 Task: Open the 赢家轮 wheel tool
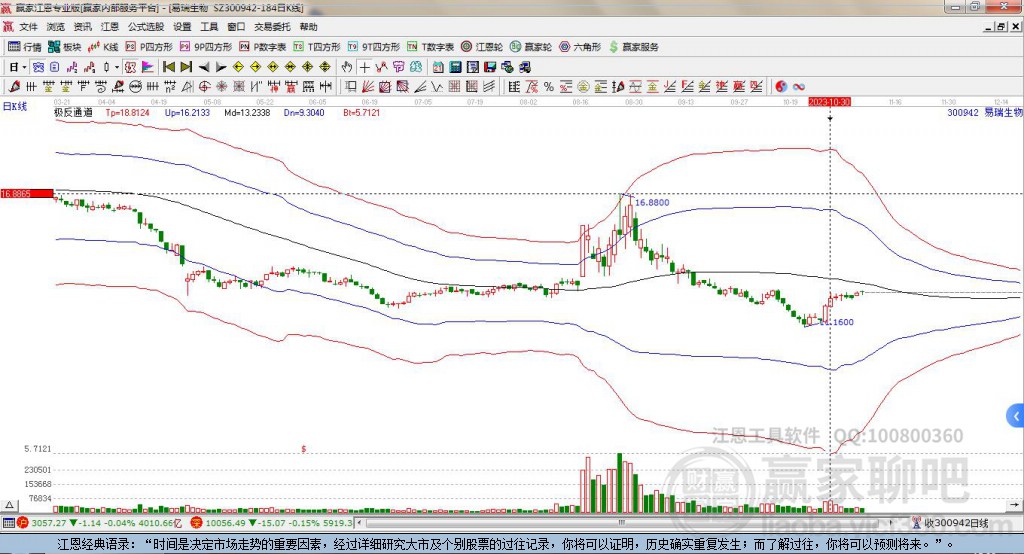(x=530, y=47)
